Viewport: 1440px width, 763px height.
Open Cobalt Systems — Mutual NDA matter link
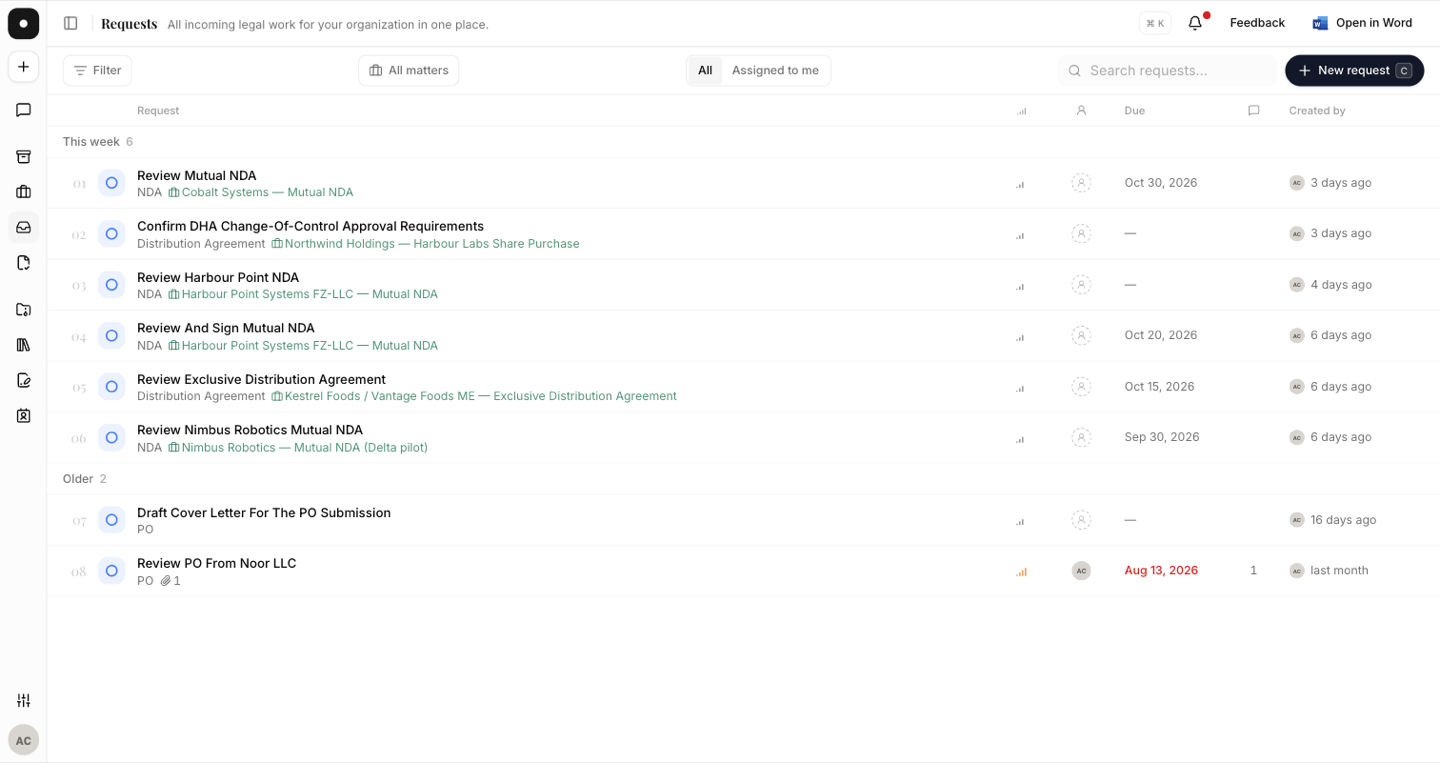coord(260,192)
